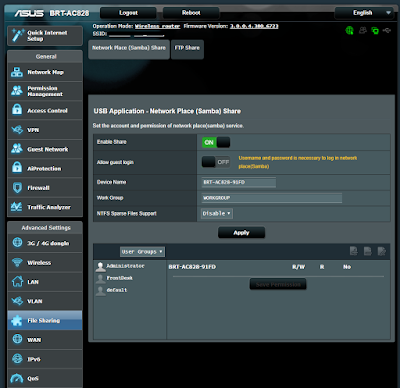This screenshot has height=388, width=400.
Task: Open the Traffic Analyzer menu item
Action: point(45,207)
